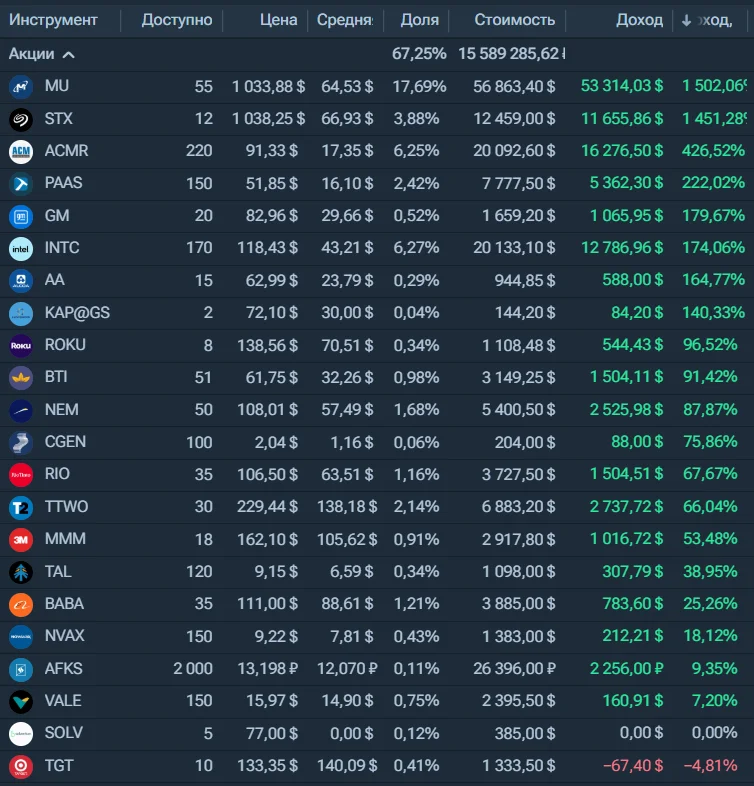This screenshot has width=754, height=786.
Task: Select the STX ticker name
Action: pos(59,118)
